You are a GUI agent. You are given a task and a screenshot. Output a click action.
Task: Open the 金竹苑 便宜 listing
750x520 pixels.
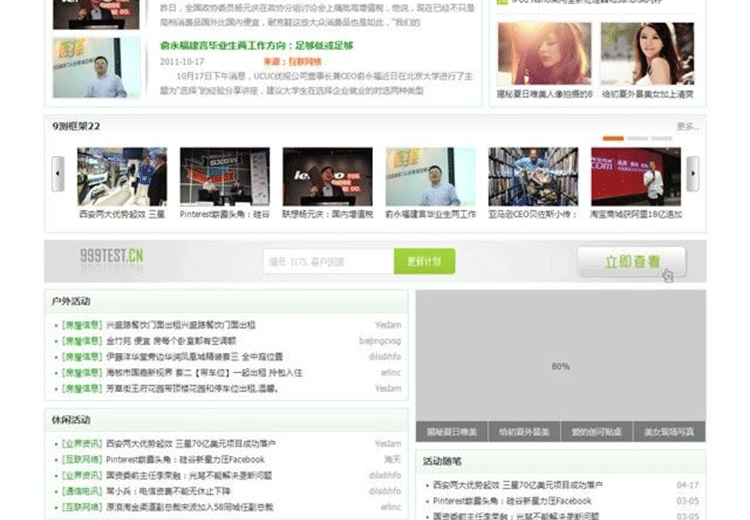[171, 341]
